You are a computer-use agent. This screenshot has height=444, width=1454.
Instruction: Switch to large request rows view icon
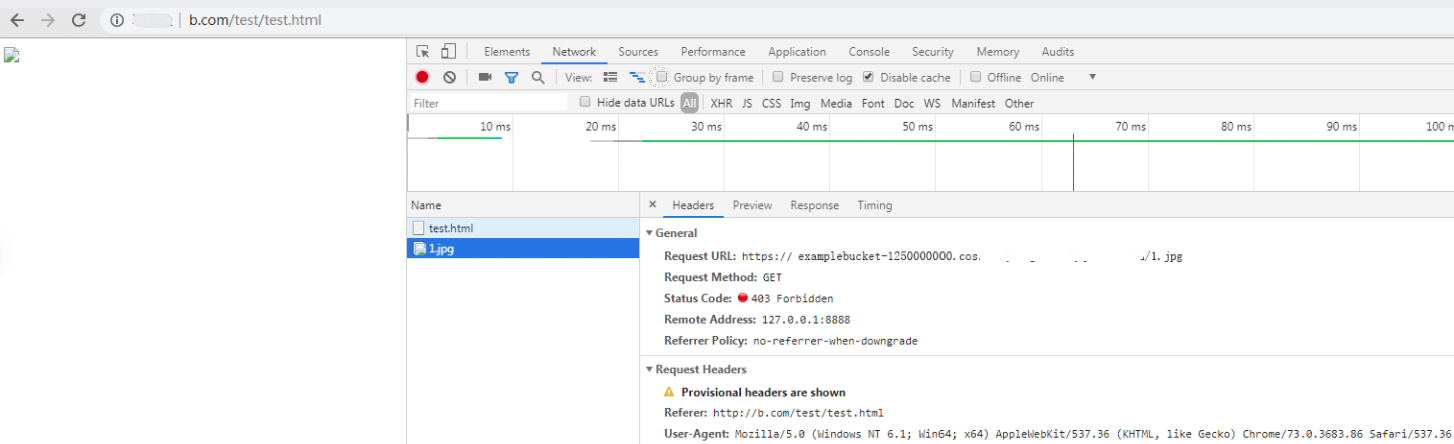pos(611,77)
